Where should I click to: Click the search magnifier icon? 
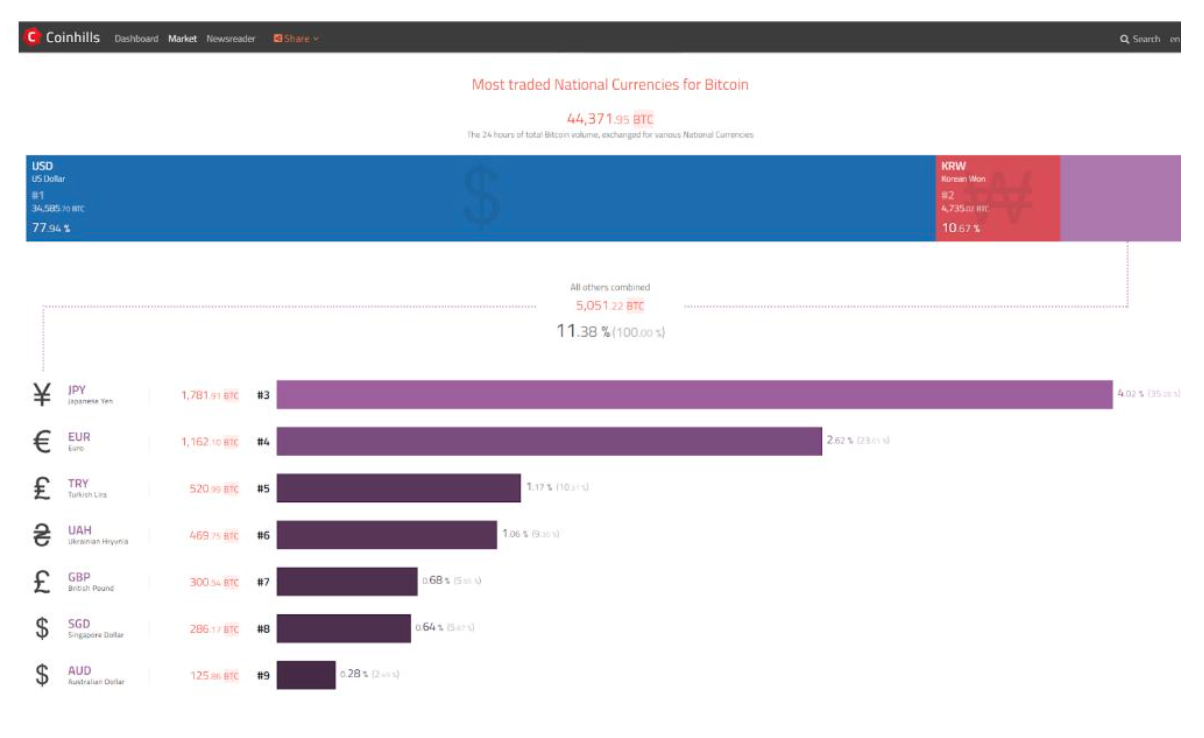1124,39
